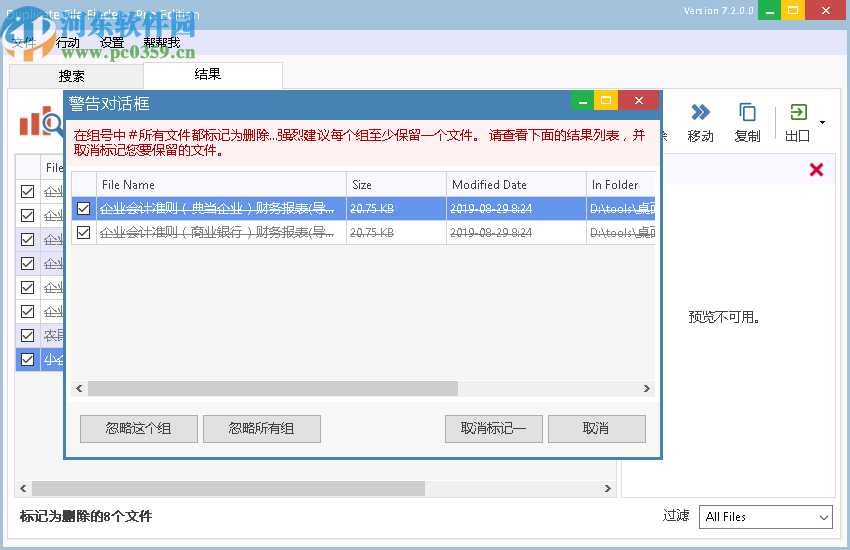This screenshot has height=550, width=850.
Task: Click main window scrollbar left arrow
Action: [23, 489]
